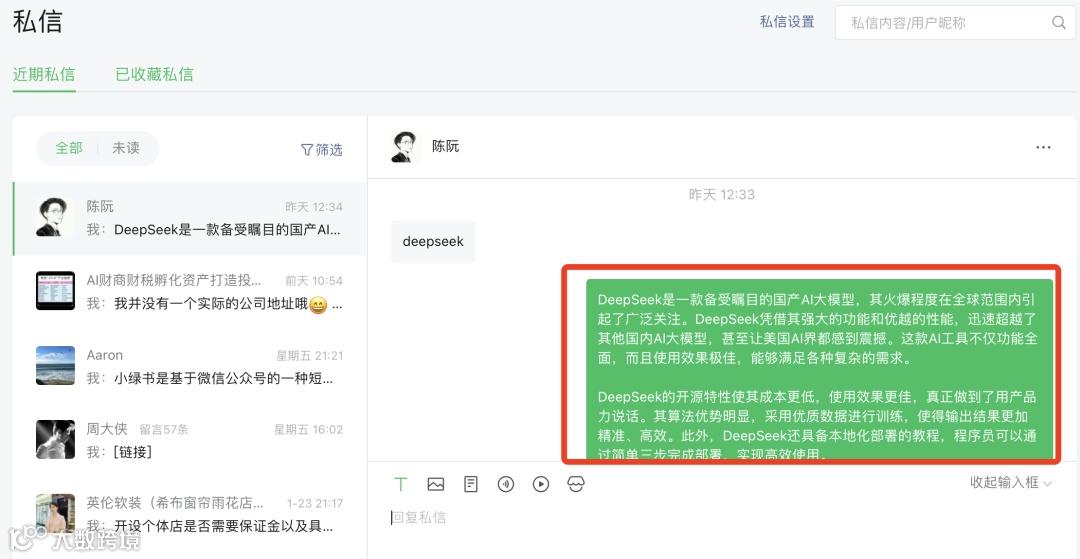Open 英伦软装 conversation

(189, 515)
